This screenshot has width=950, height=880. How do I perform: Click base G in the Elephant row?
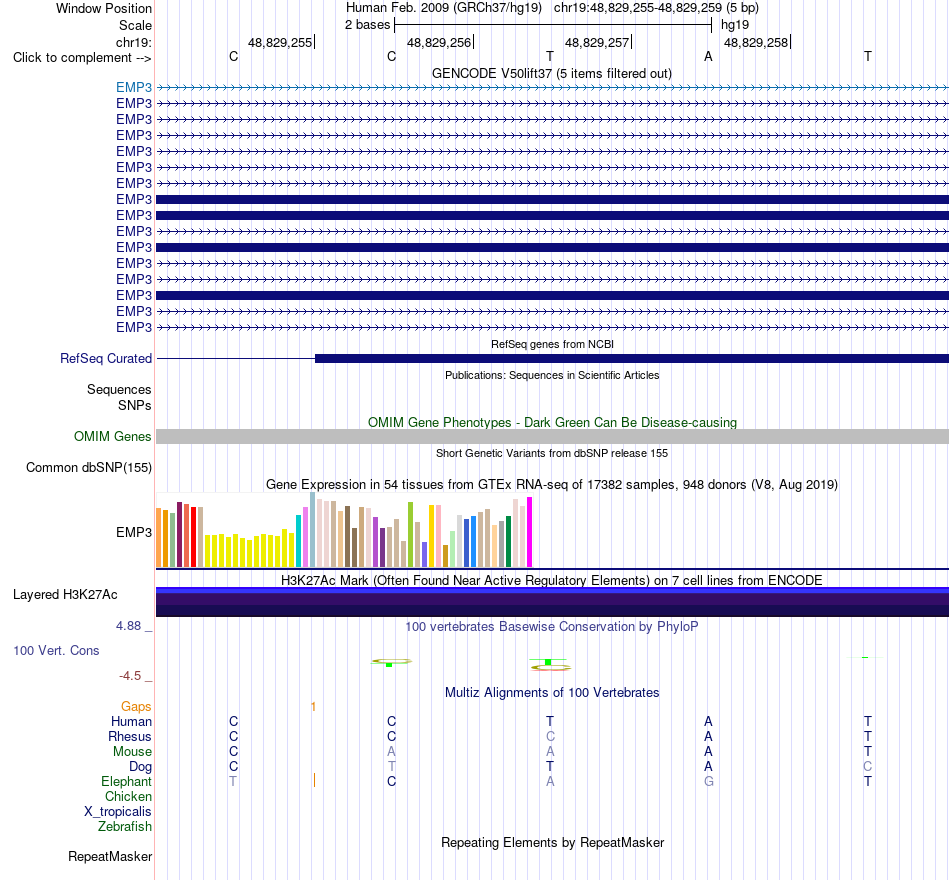pos(708,781)
